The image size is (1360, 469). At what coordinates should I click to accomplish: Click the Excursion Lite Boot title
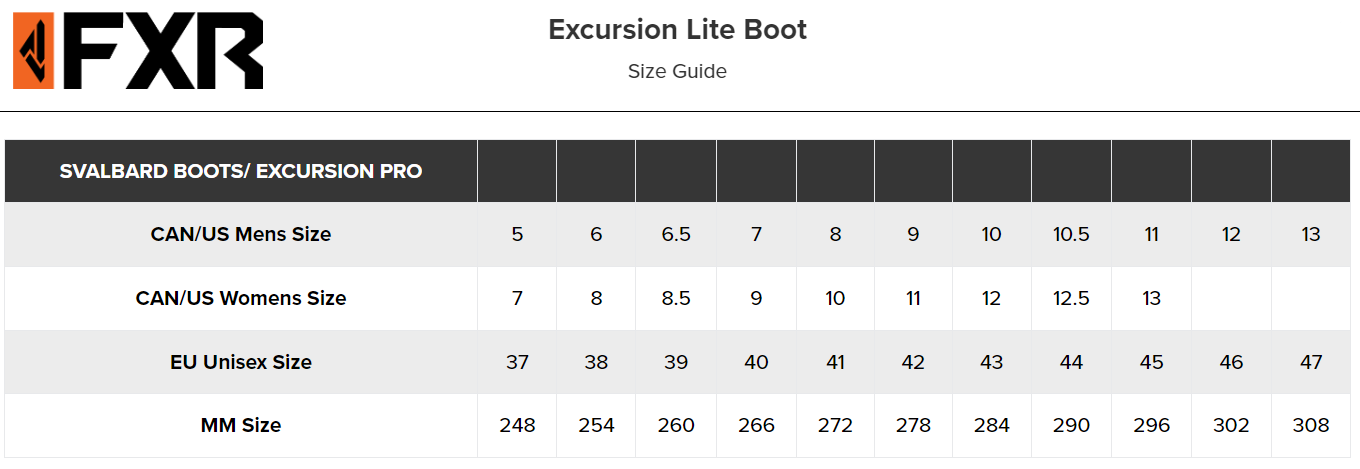pos(677,30)
